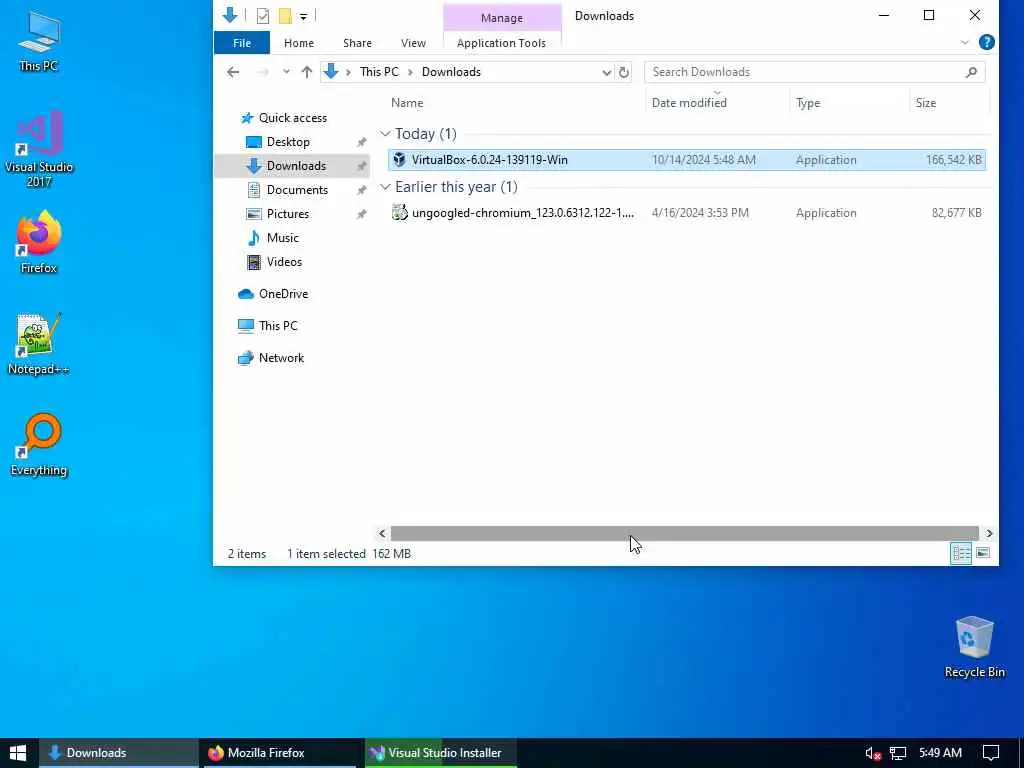Switch to Visual Studio Installer taskbar button

440,753
